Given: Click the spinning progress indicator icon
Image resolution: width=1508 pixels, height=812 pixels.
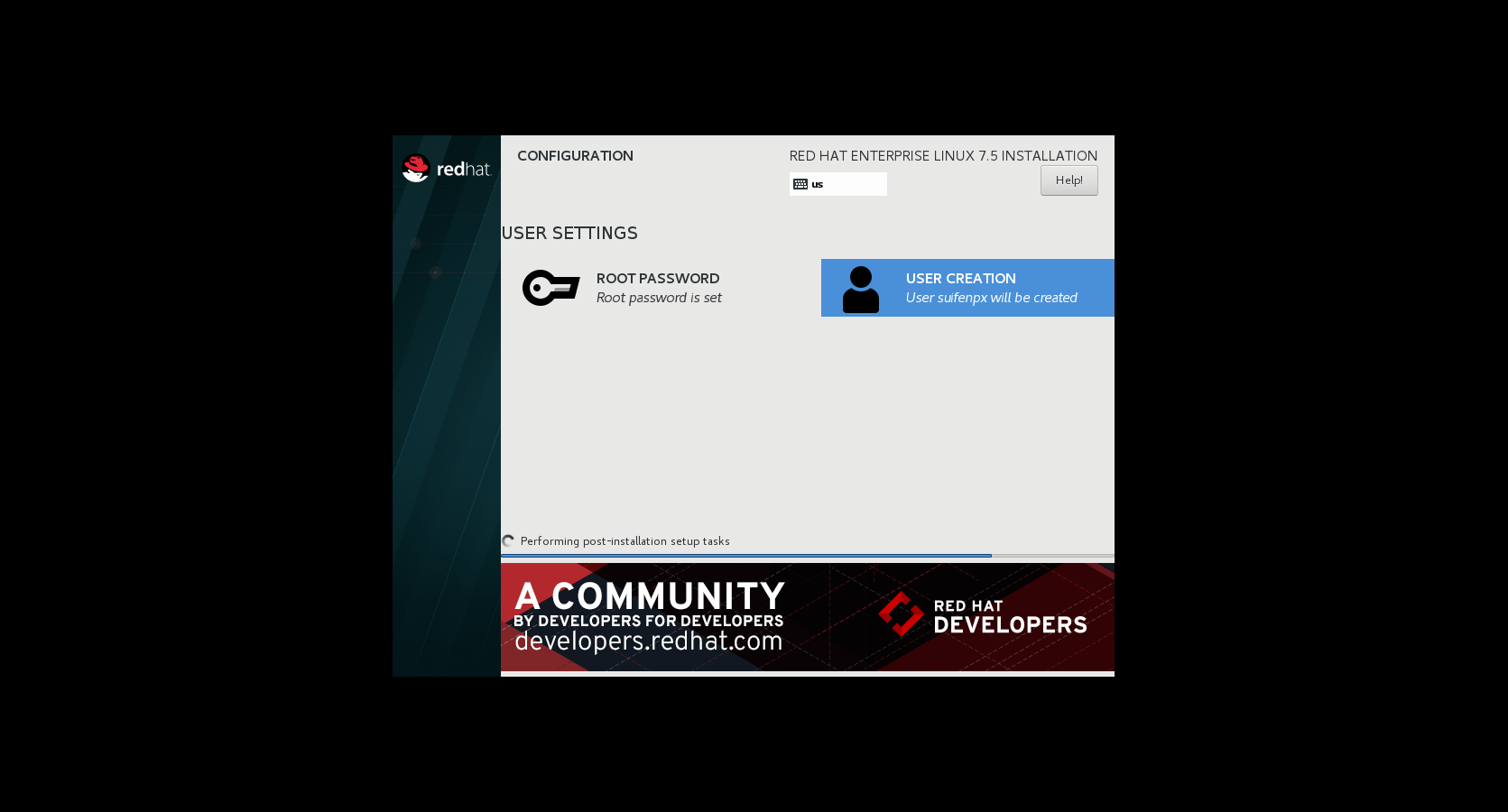Looking at the screenshot, I should pyautogui.click(x=508, y=541).
